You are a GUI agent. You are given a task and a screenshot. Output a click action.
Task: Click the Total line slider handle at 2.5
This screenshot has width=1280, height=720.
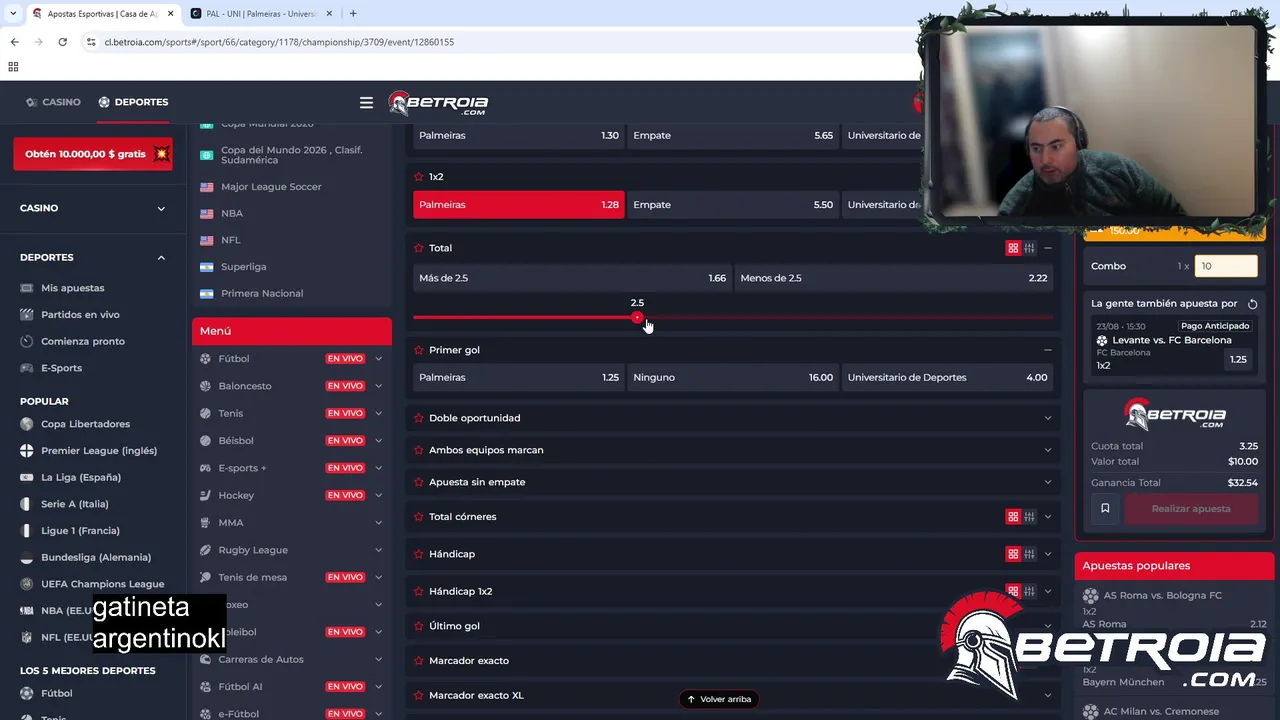coord(637,318)
